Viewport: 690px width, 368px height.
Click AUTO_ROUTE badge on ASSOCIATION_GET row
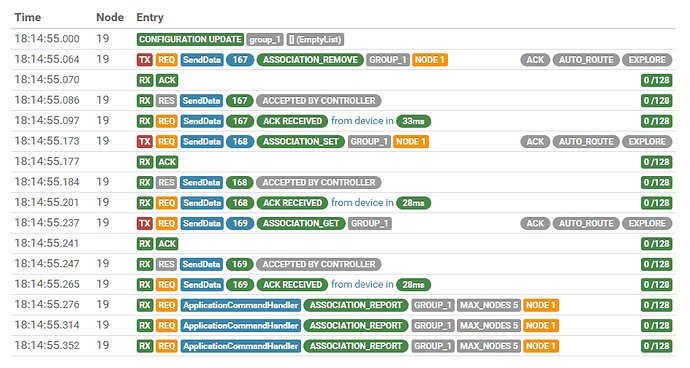tap(586, 224)
